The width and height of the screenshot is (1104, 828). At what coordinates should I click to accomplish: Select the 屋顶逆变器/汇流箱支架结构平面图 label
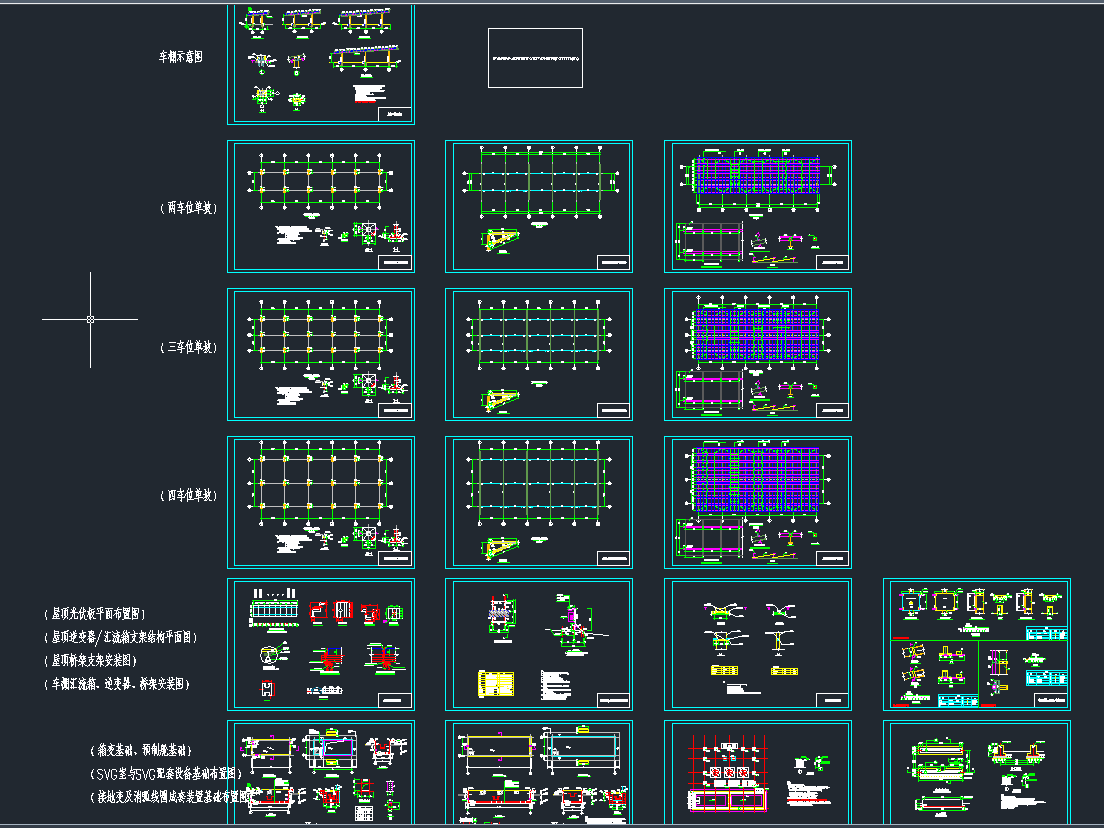(x=120, y=637)
